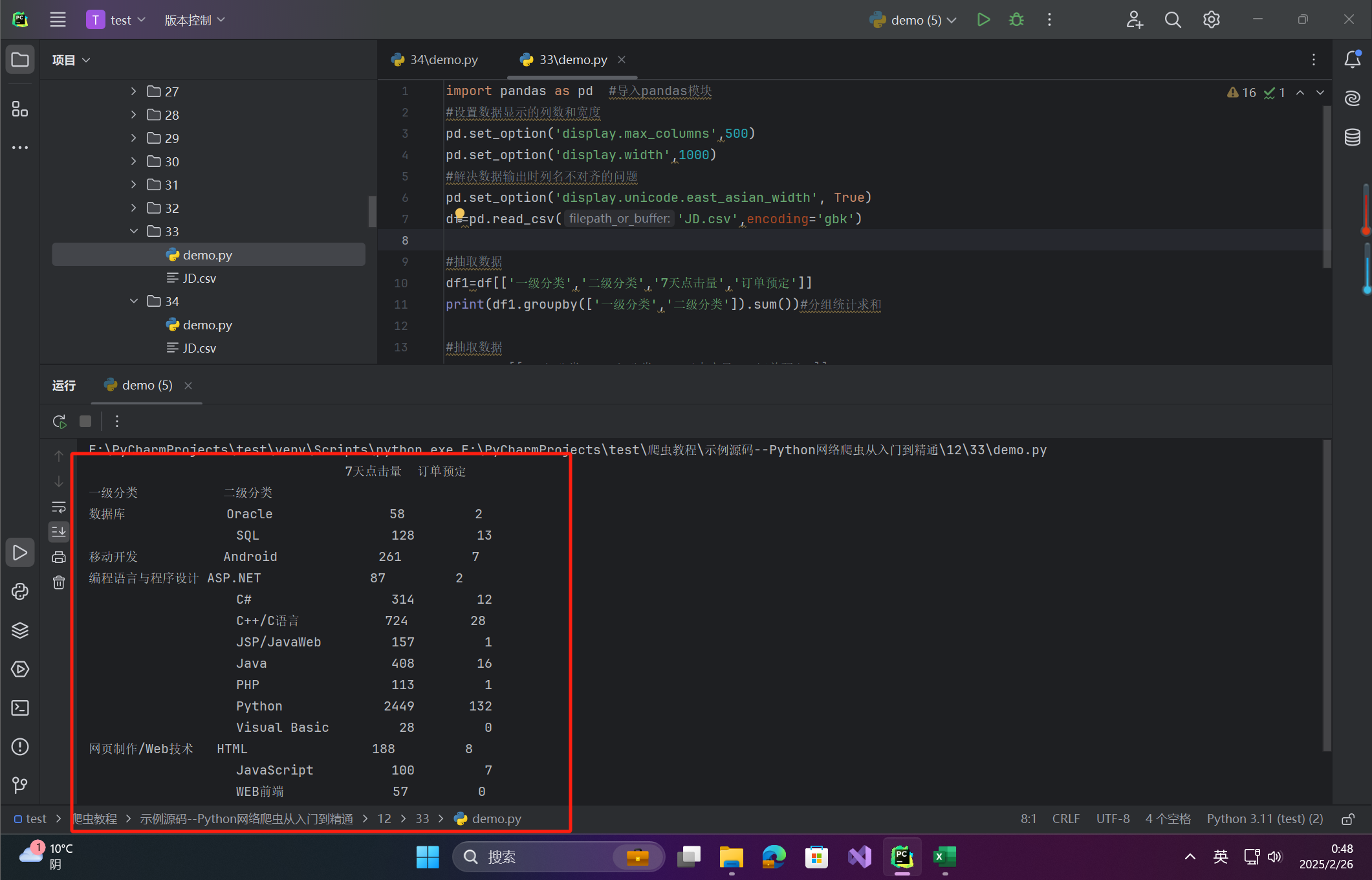Open the 项目 view dropdown
This screenshot has width=1372, height=880.
pos(71,60)
